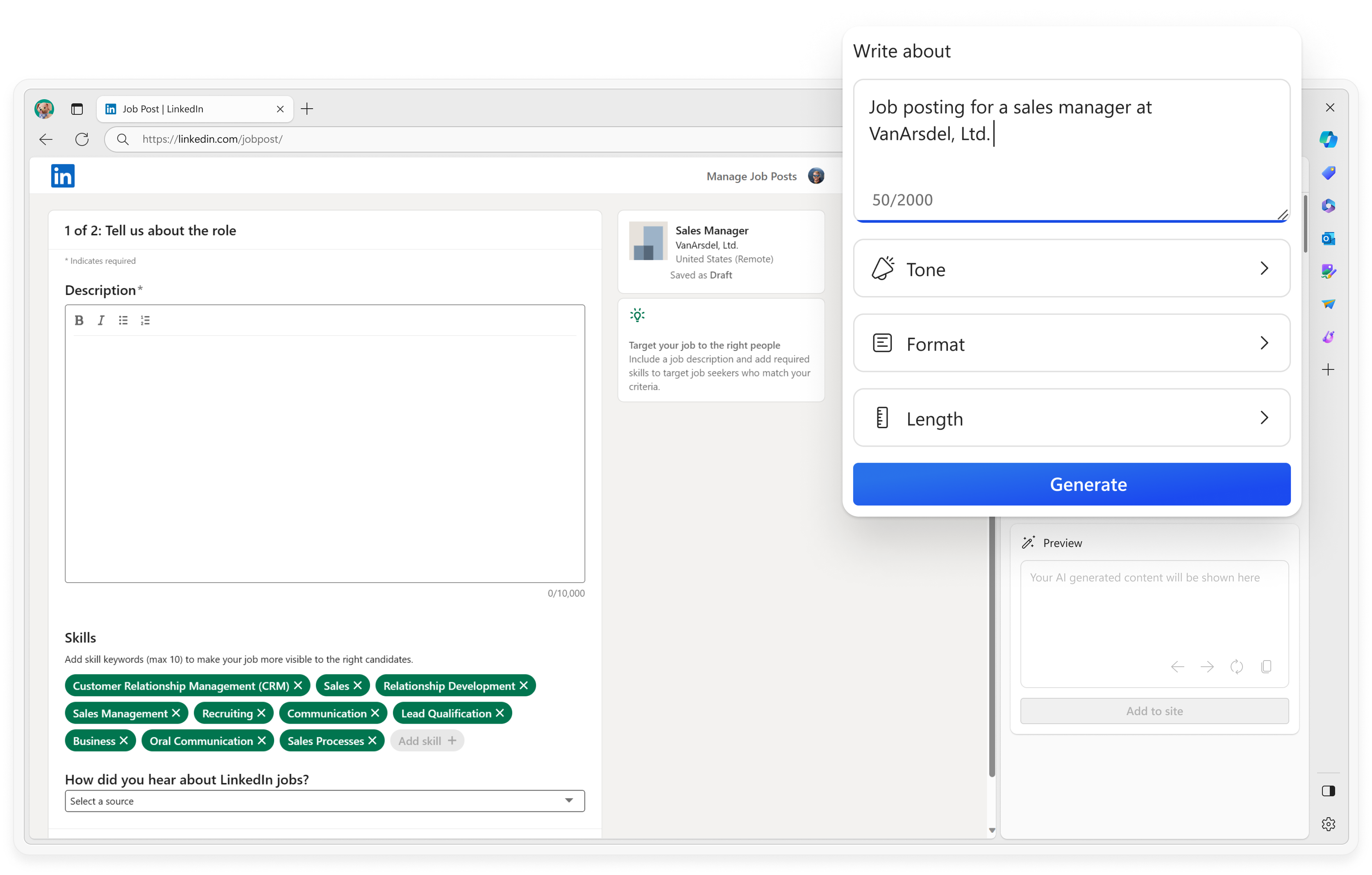Expand the Length options
1372x875 pixels.
(x=1071, y=418)
